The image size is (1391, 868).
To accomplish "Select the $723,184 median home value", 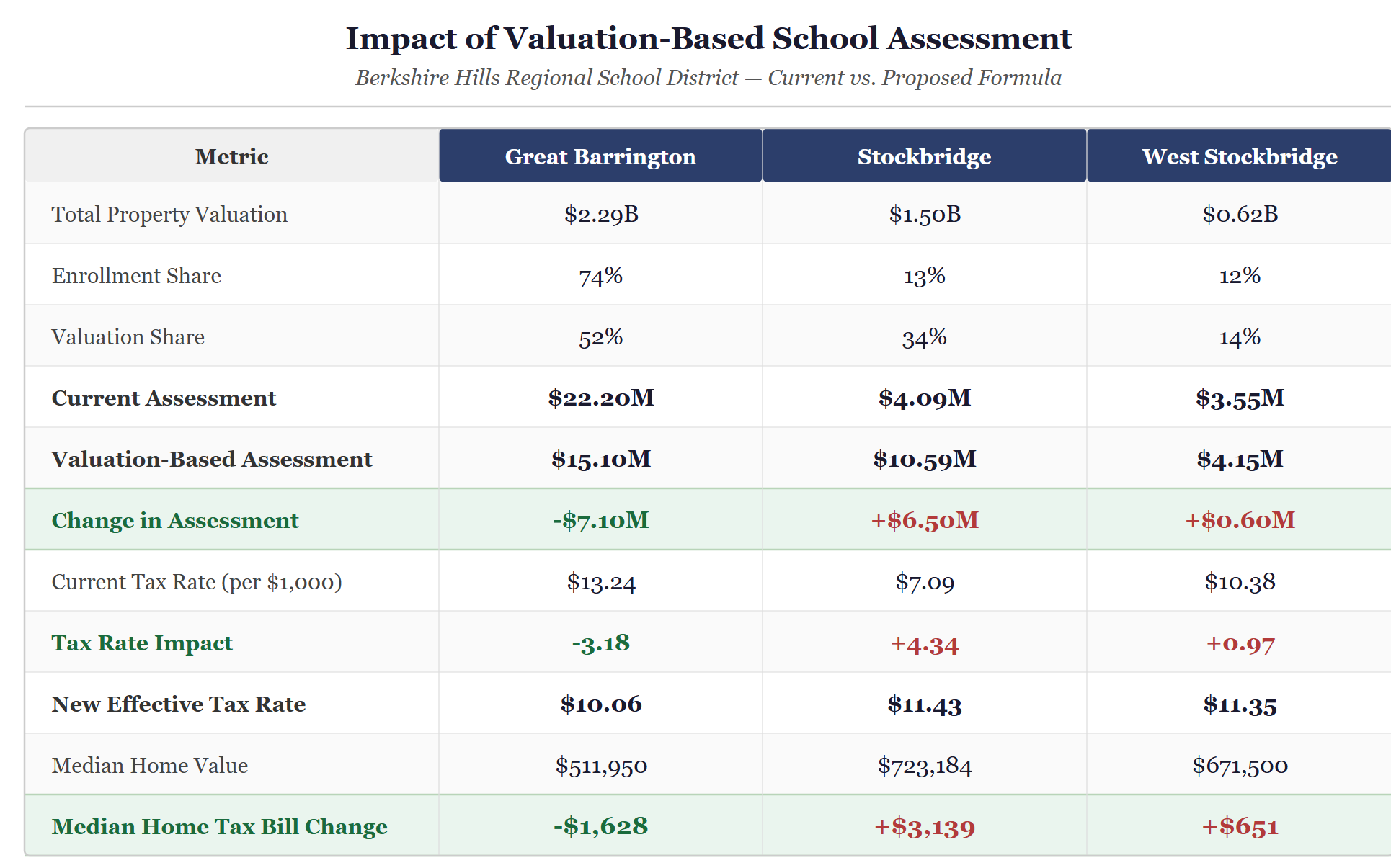I will [924, 766].
